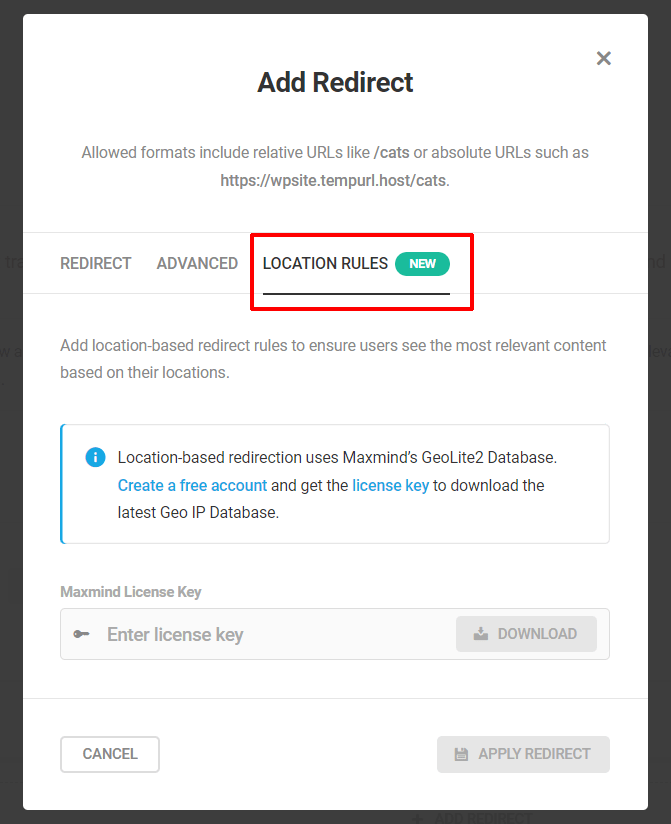Click the Add Redirect dialog title
The height and width of the screenshot is (824, 671).
point(335,82)
